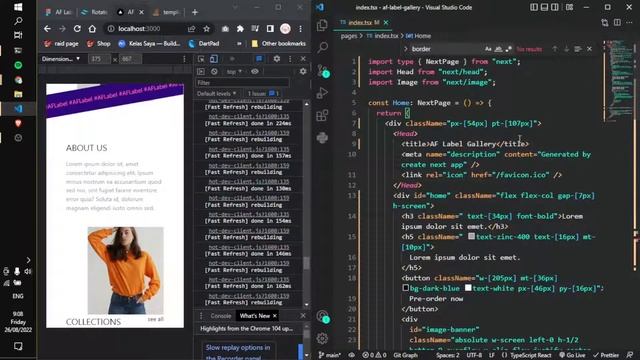Click see all link in page
The image size is (640, 360).
tap(156, 319)
